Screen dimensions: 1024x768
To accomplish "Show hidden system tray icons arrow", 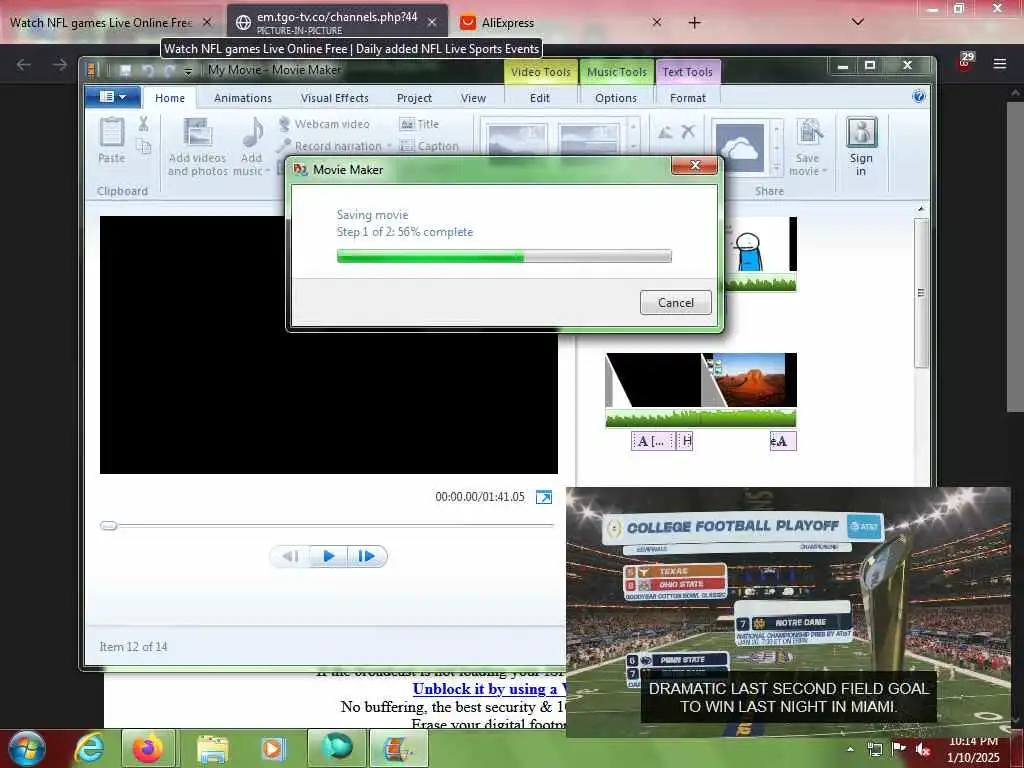I will [850, 749].
